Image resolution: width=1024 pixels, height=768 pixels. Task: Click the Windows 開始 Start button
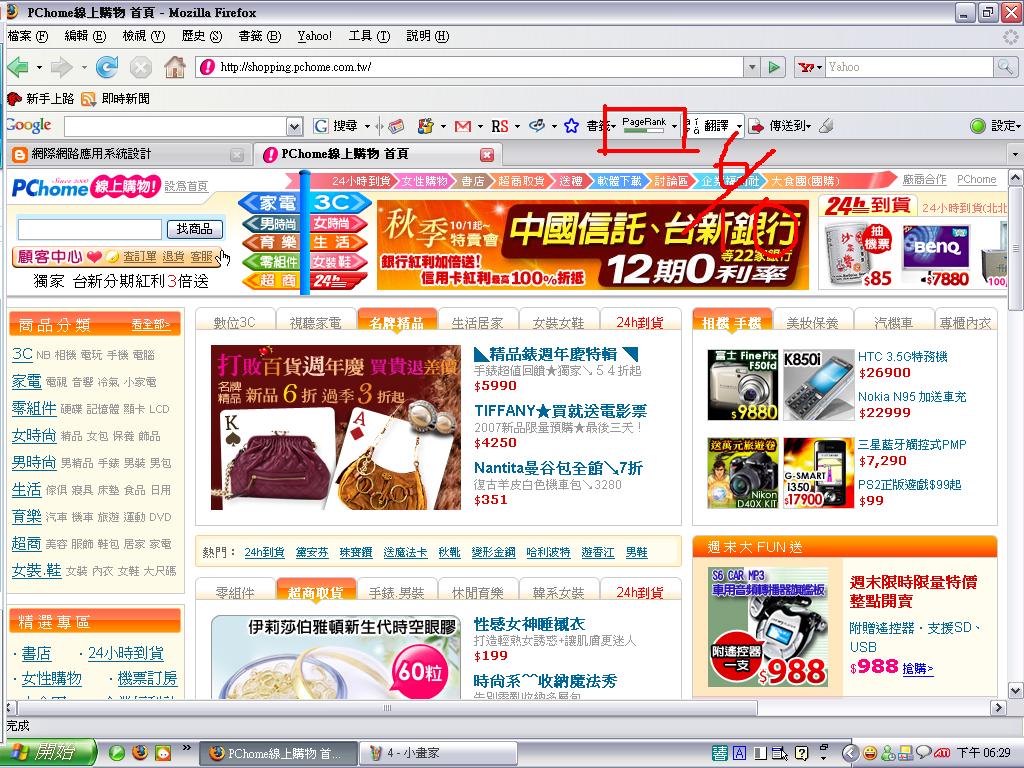point(48,752)
